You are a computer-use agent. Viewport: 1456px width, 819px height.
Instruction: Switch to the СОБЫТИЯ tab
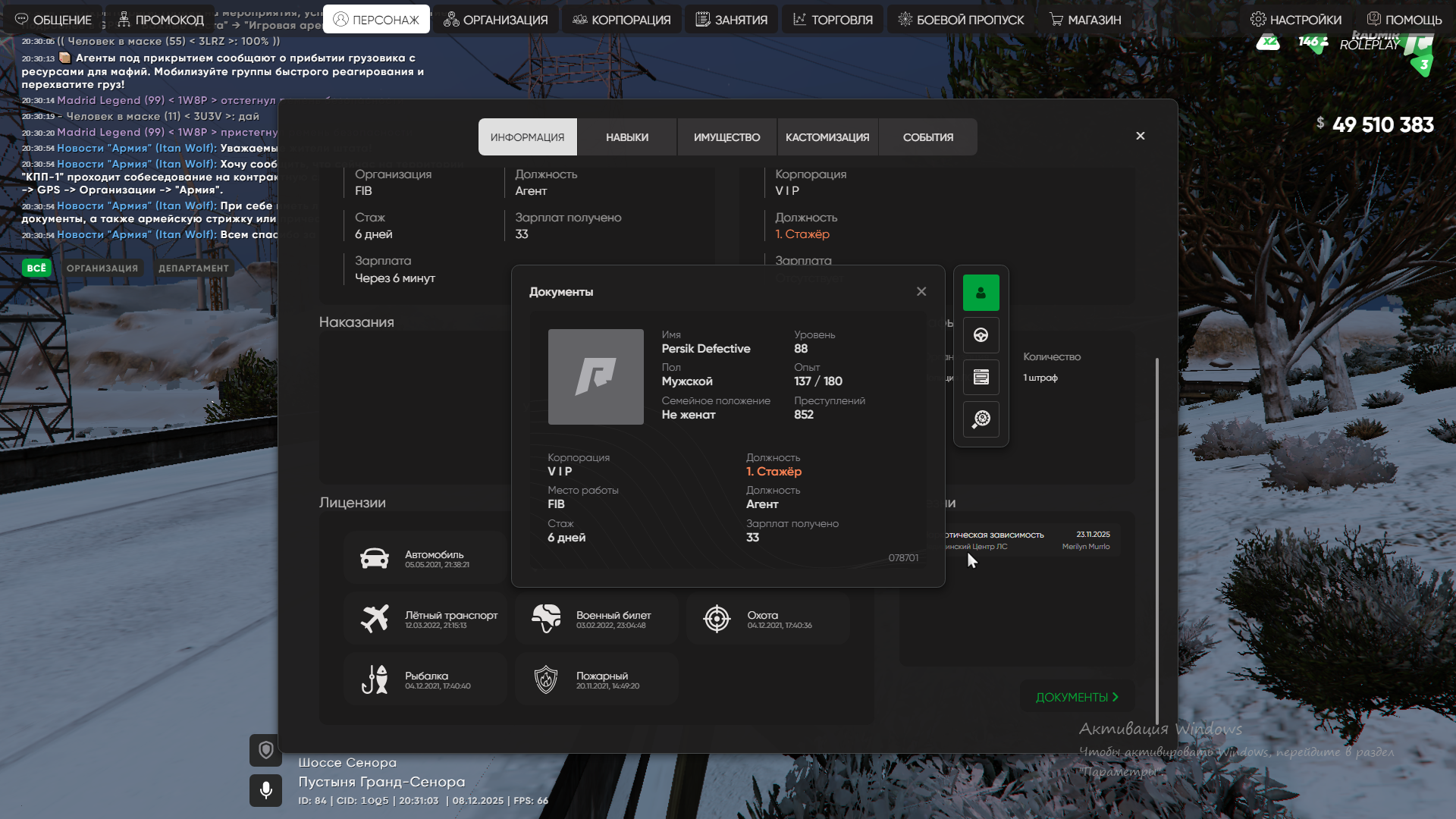928,137
